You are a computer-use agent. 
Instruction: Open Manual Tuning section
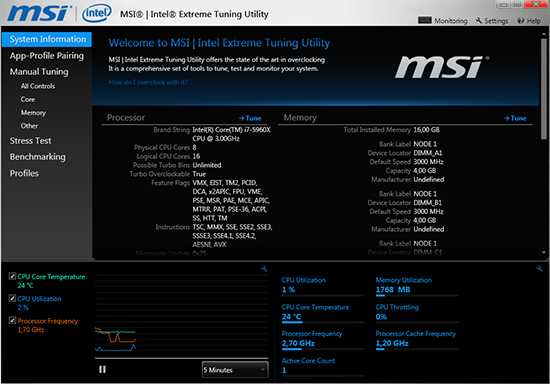point(39,72)
